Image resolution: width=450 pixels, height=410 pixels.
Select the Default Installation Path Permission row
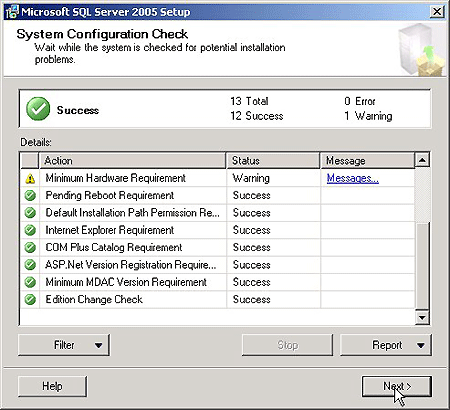click(x=217, y=213)
